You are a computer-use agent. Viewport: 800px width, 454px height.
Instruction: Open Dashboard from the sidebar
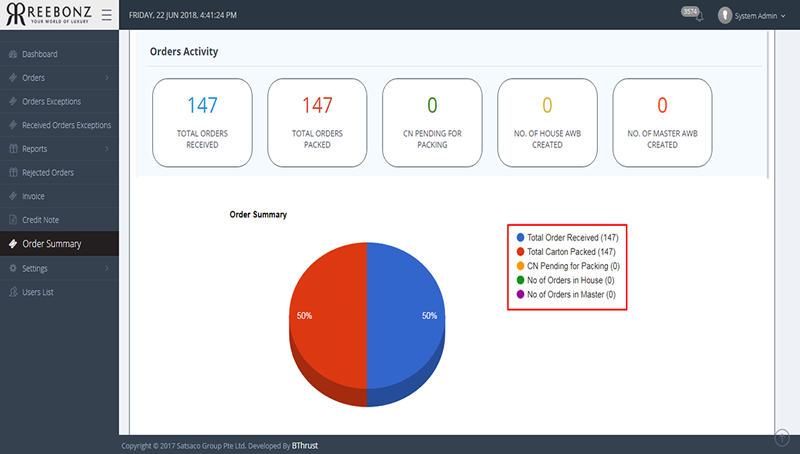pos(40,54)
